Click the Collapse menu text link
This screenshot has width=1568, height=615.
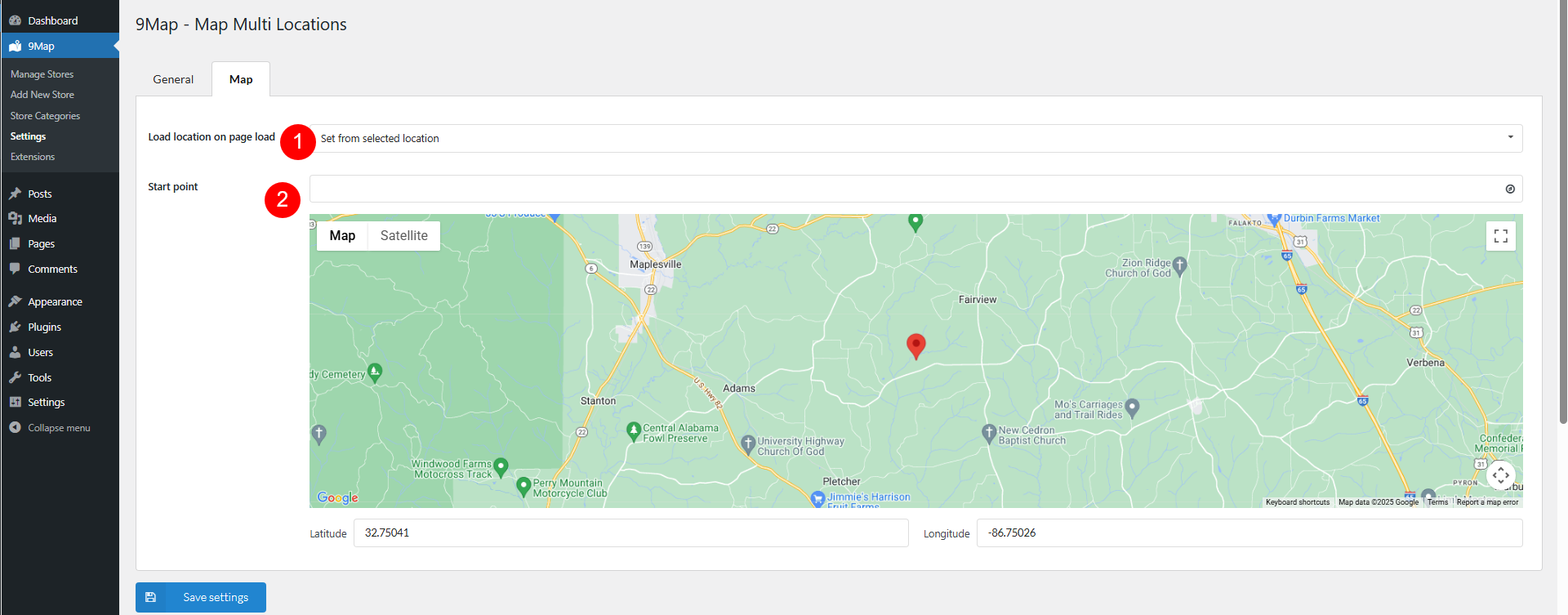tap(59, 428)
